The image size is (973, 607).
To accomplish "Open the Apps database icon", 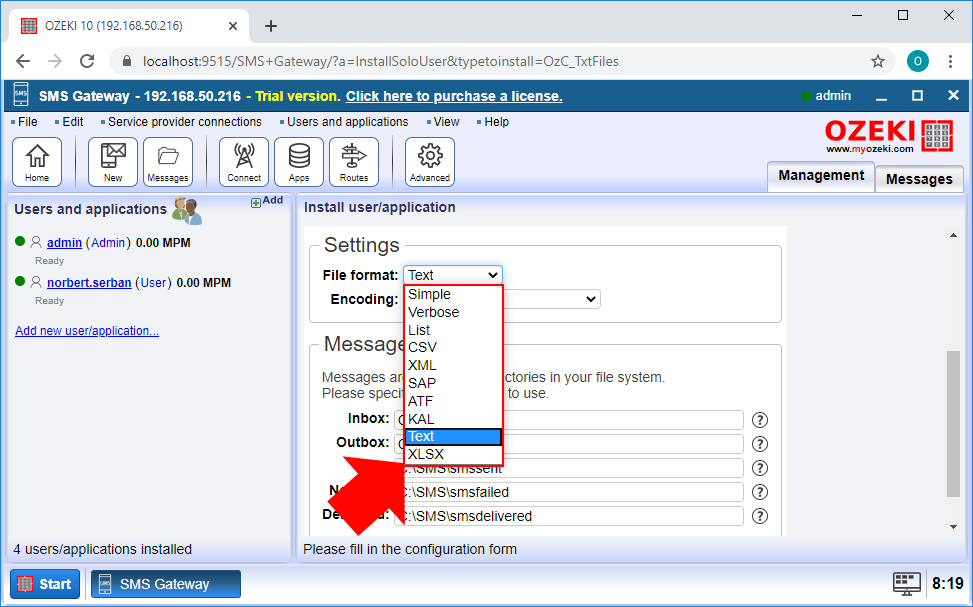I will click(x=298, y=162).
